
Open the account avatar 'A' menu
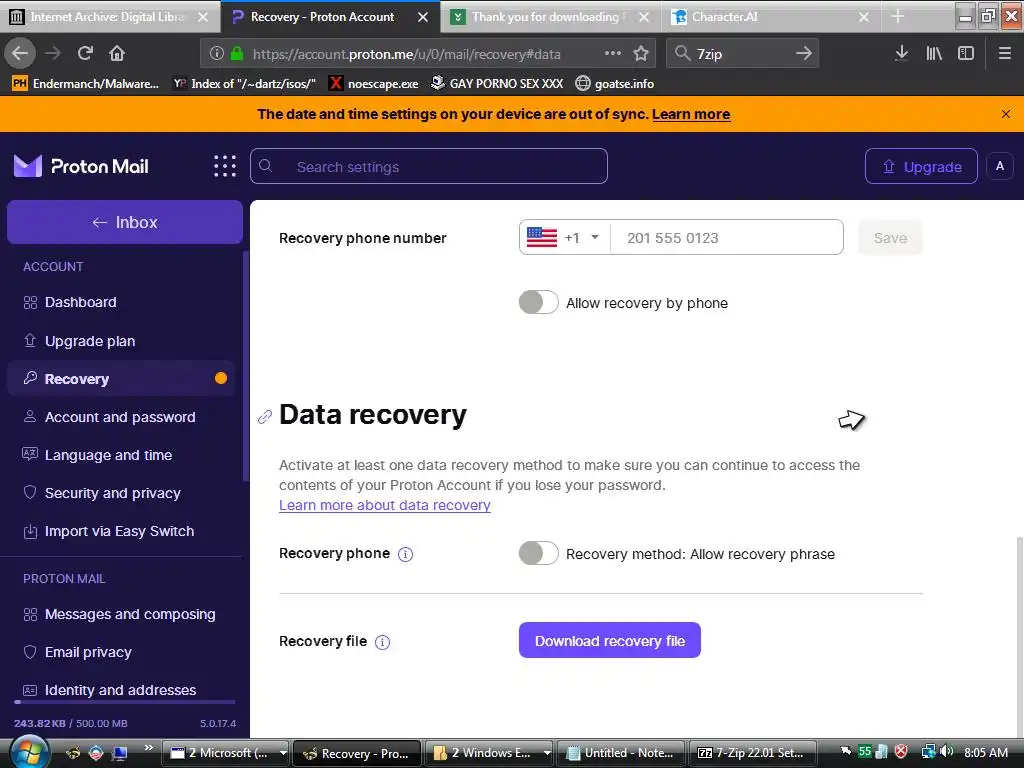pos(999,166)
